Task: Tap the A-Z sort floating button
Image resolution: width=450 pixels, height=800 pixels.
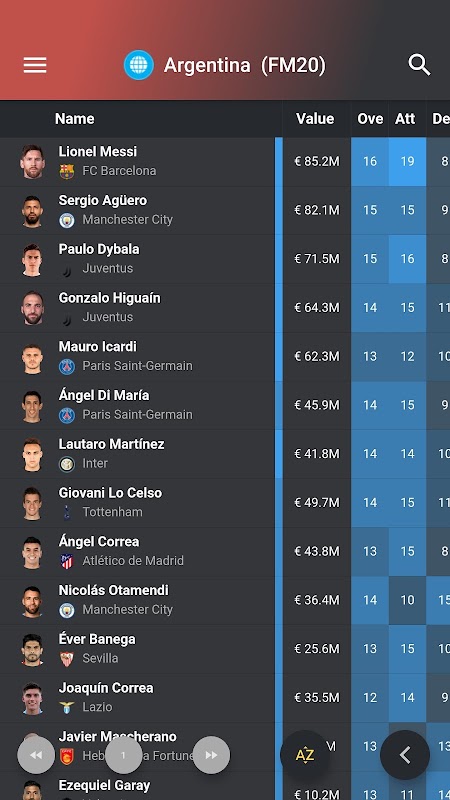Action: pos(305,755)
